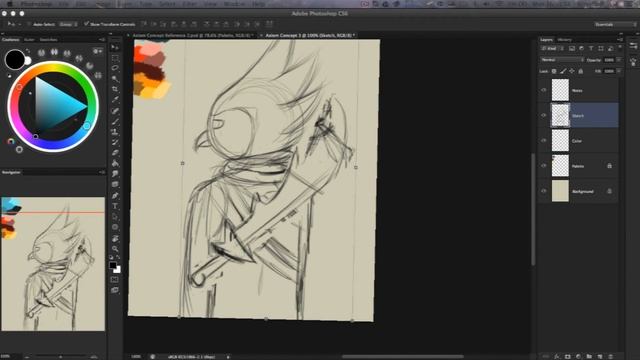Image resolution: width=640 pixels, height=360 pixels.
Task: Hide the Background layer eye icon
Action: (544, 191)
